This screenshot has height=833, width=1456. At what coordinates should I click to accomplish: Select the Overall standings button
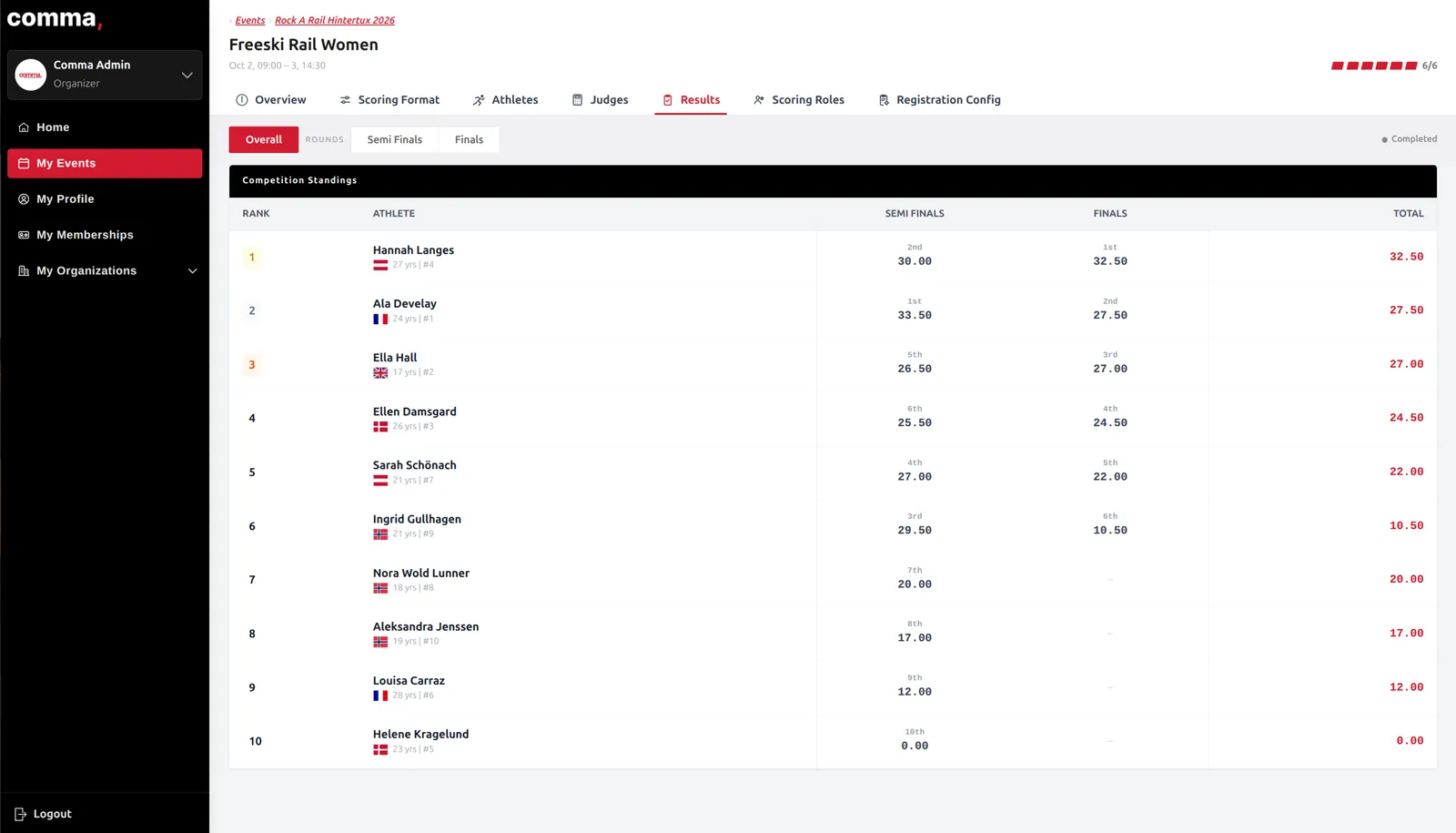click(x=264, y=139)
